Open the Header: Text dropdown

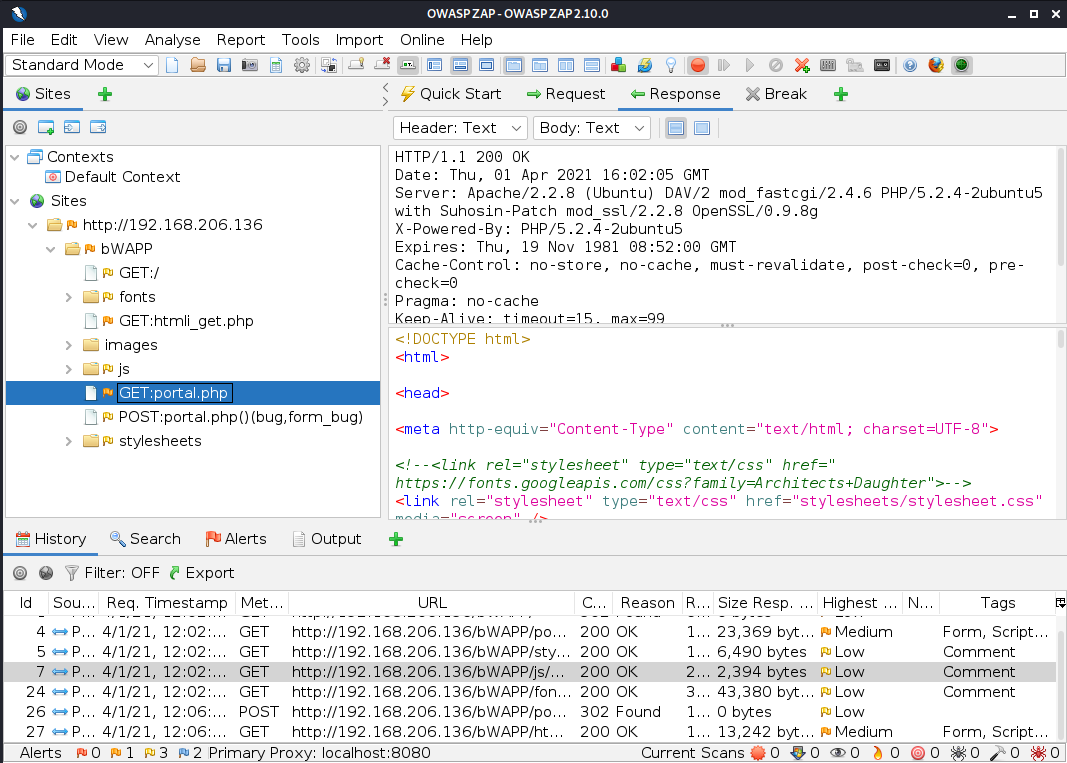(460, 128)
